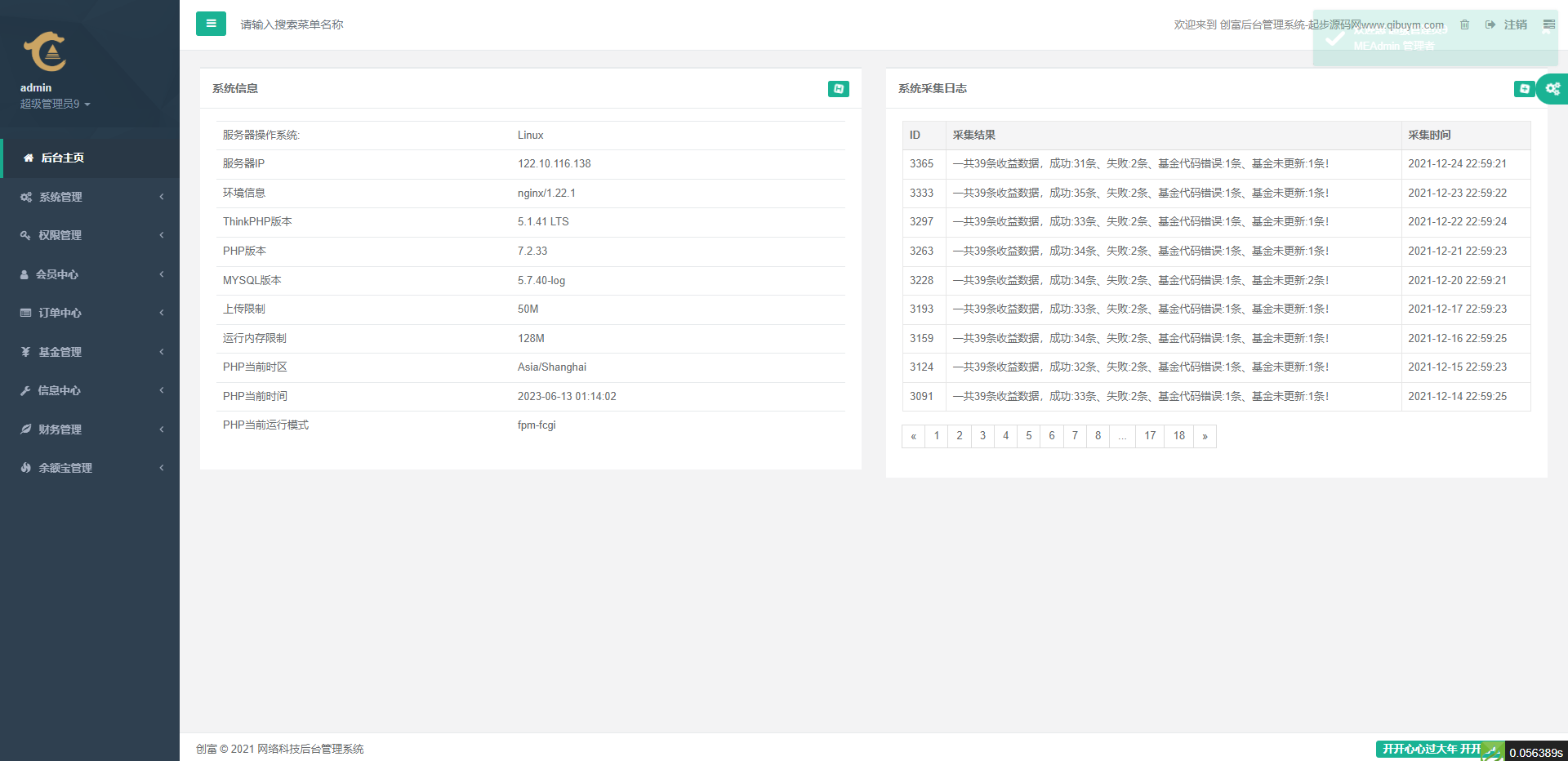Go to log page 1
Screen dimensions: 1568x761
[937, 436]
